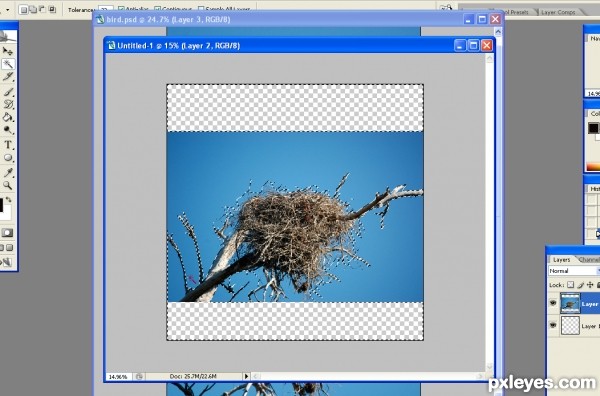Swap foreground and background colors
The height and width of the screenshot is (396, 600).
pyautogui.click(x=8, y=200)
